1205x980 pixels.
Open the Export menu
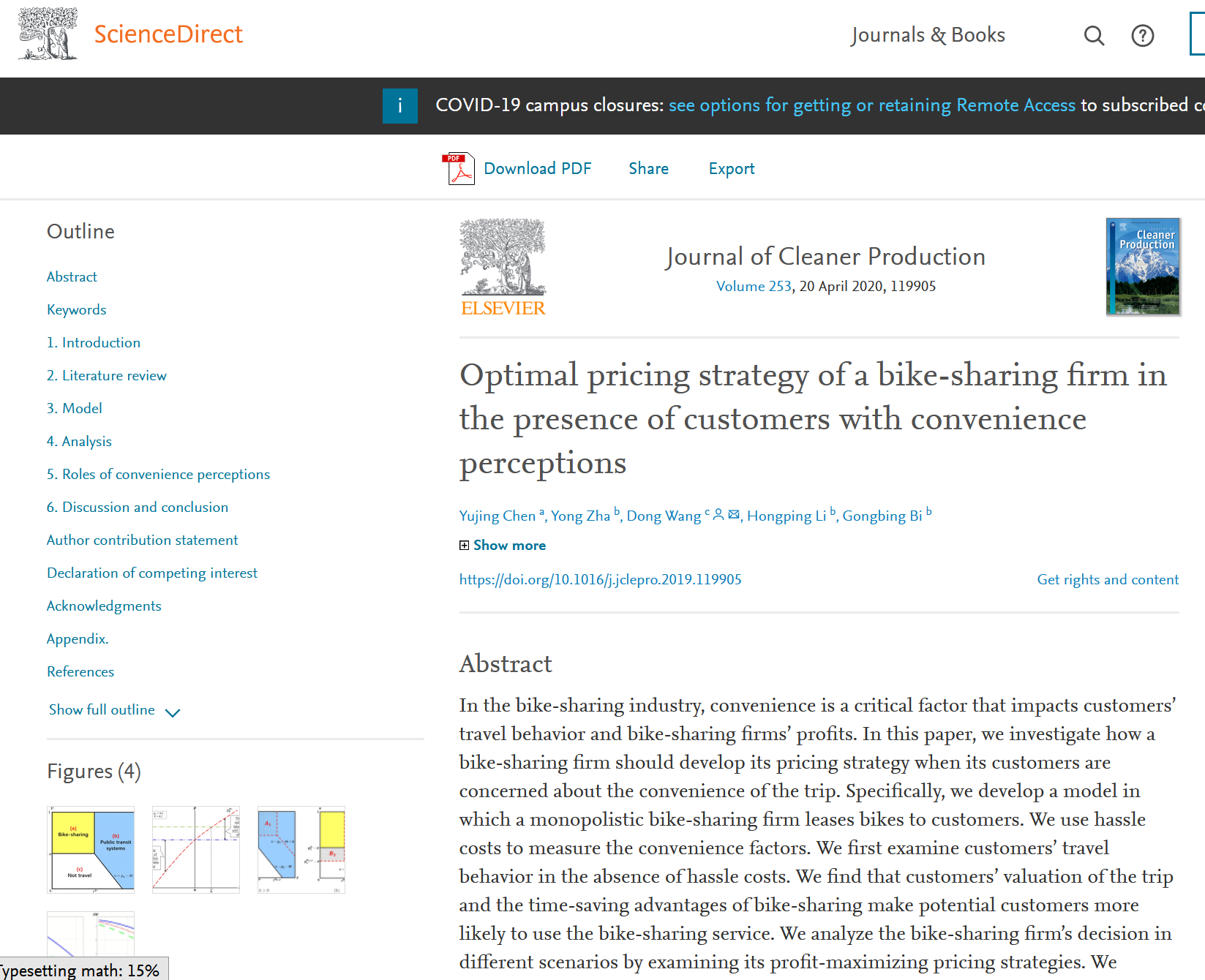pyautogui.click(x=731, y=169)
